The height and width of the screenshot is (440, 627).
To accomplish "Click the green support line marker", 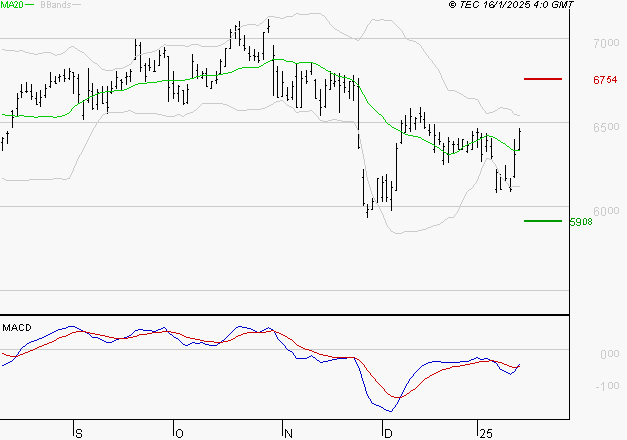I will pos(543,221).
